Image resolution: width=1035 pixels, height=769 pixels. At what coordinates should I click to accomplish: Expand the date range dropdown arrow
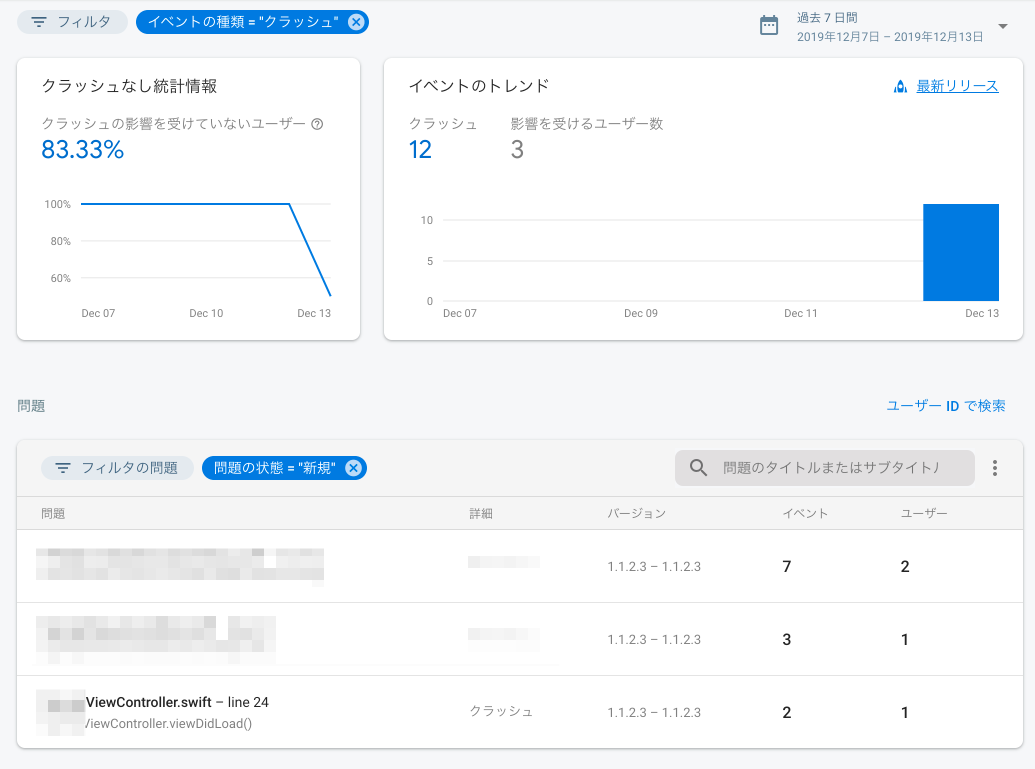point(1003,27)
